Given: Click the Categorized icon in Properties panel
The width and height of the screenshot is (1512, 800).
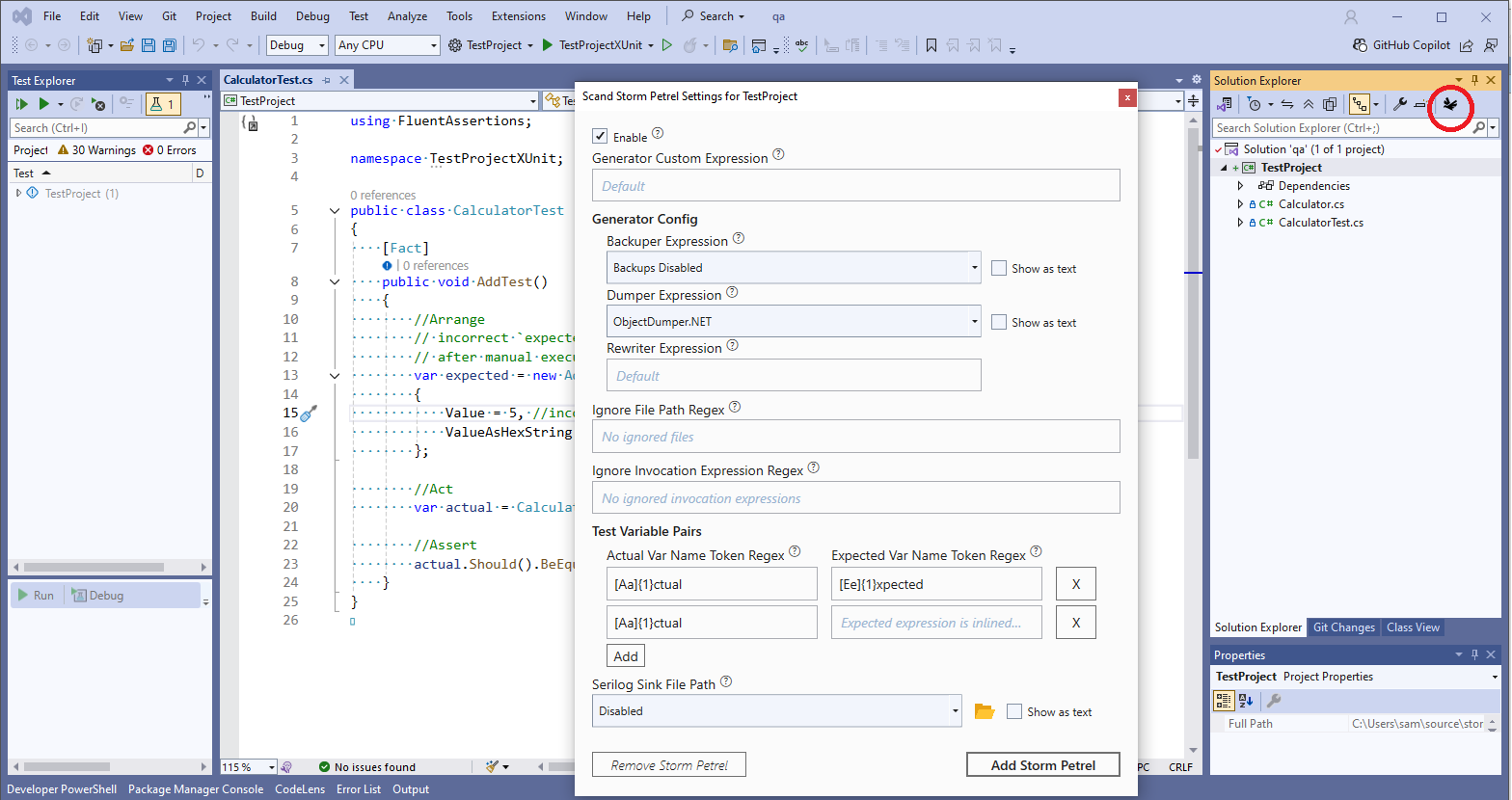Looking at the screenshot, I should (x=1224, y=701).
